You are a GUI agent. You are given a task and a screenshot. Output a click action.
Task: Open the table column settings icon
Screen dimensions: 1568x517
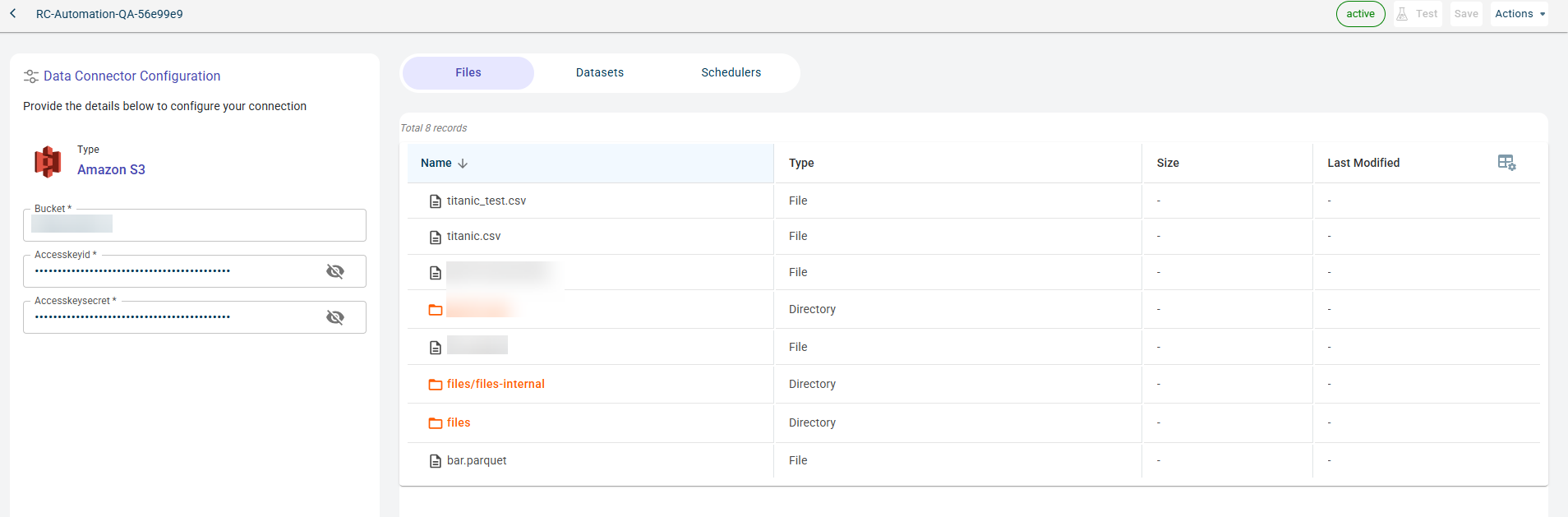pos(1506,163)
